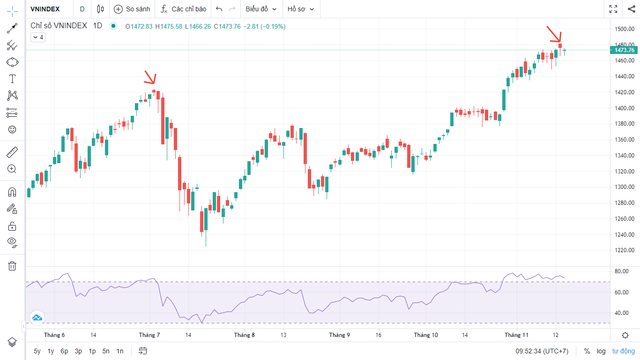Enter fullscreen chart mode
640x360 pixels.
click(613, 9)
